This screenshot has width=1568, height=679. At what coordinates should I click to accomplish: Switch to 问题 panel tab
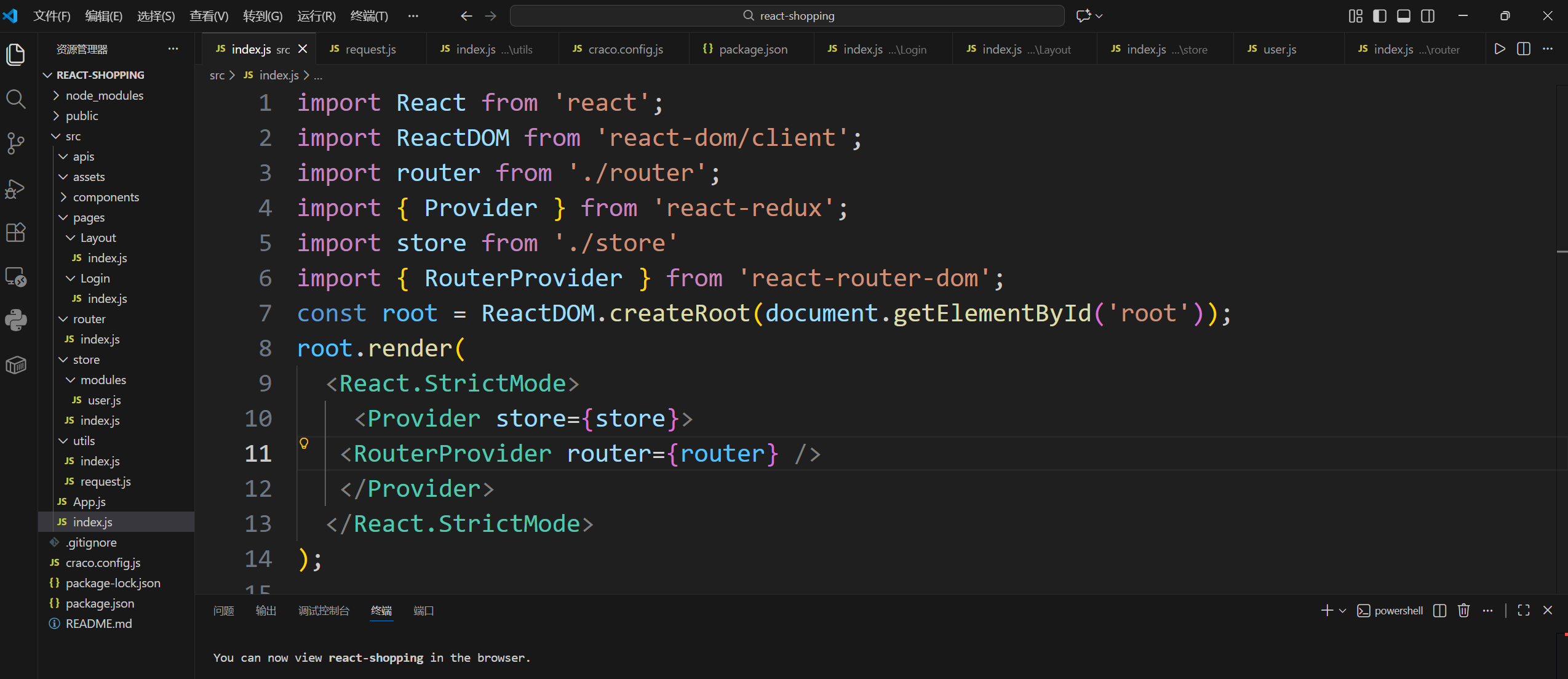coord(223,611)
